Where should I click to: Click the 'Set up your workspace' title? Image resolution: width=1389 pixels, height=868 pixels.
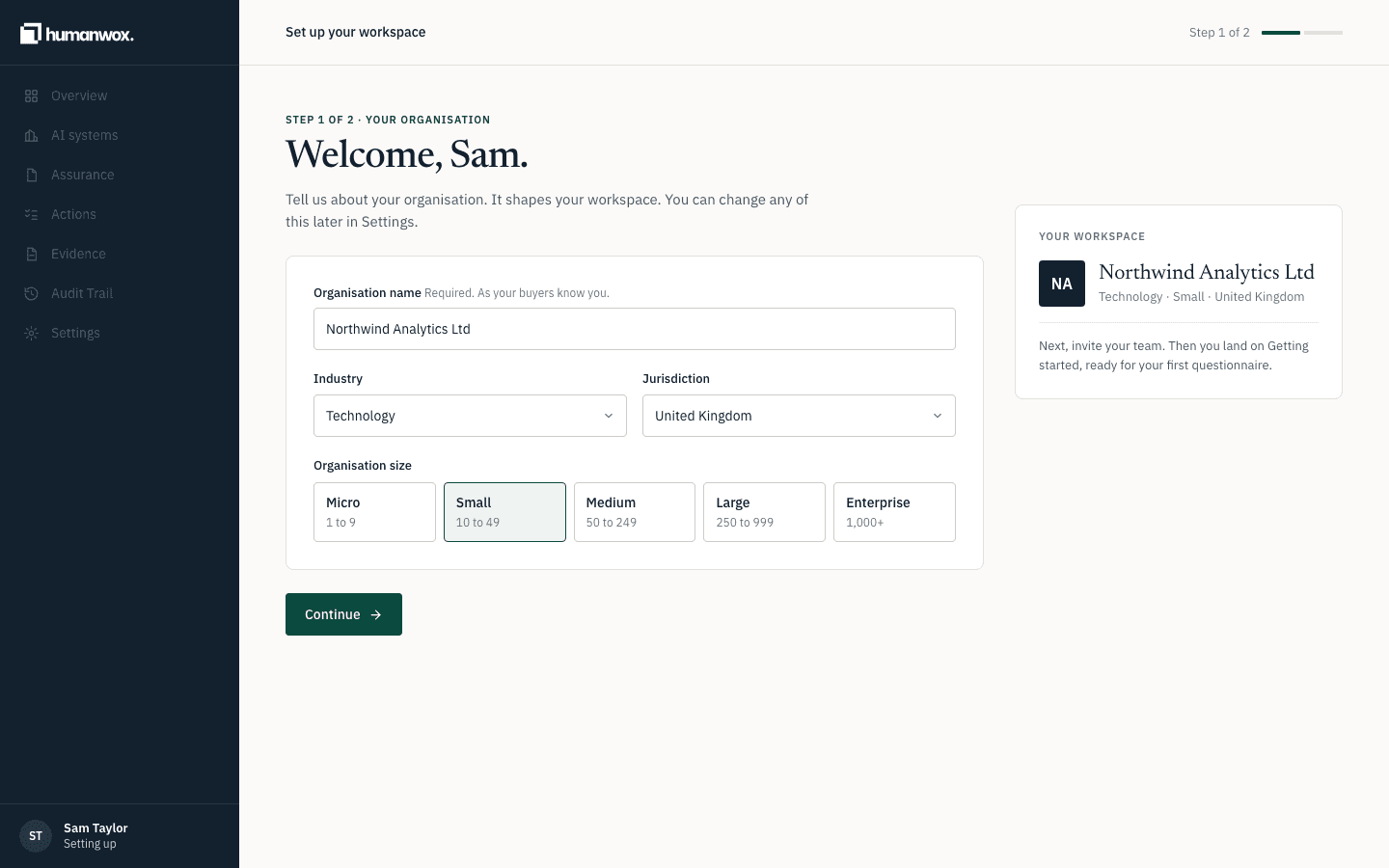(x=356, y=32)
